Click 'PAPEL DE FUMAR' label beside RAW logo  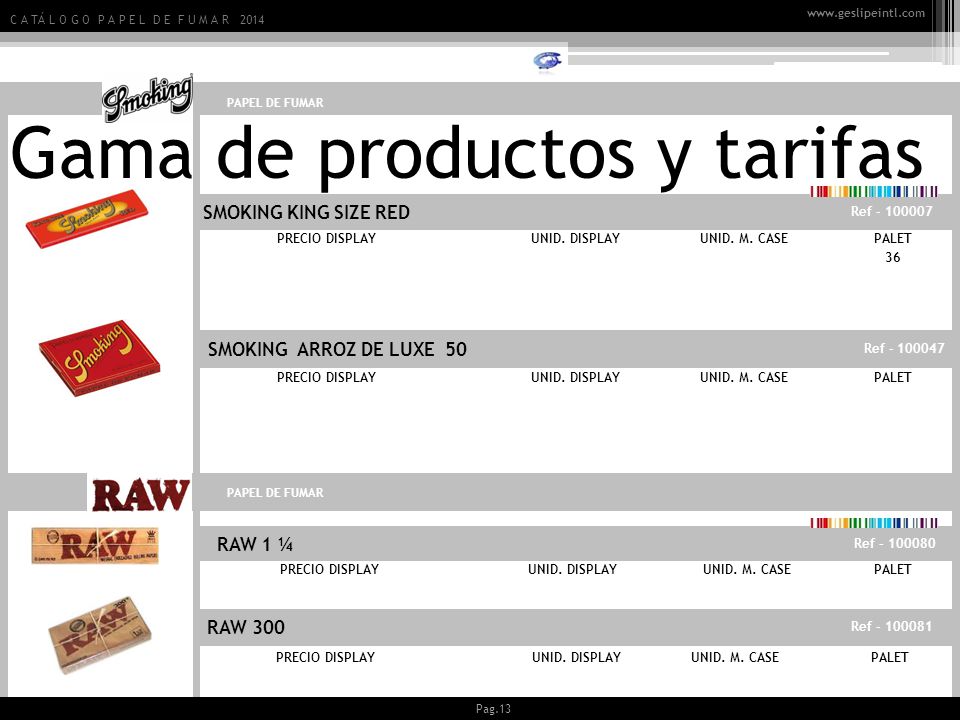pos(275,493)
